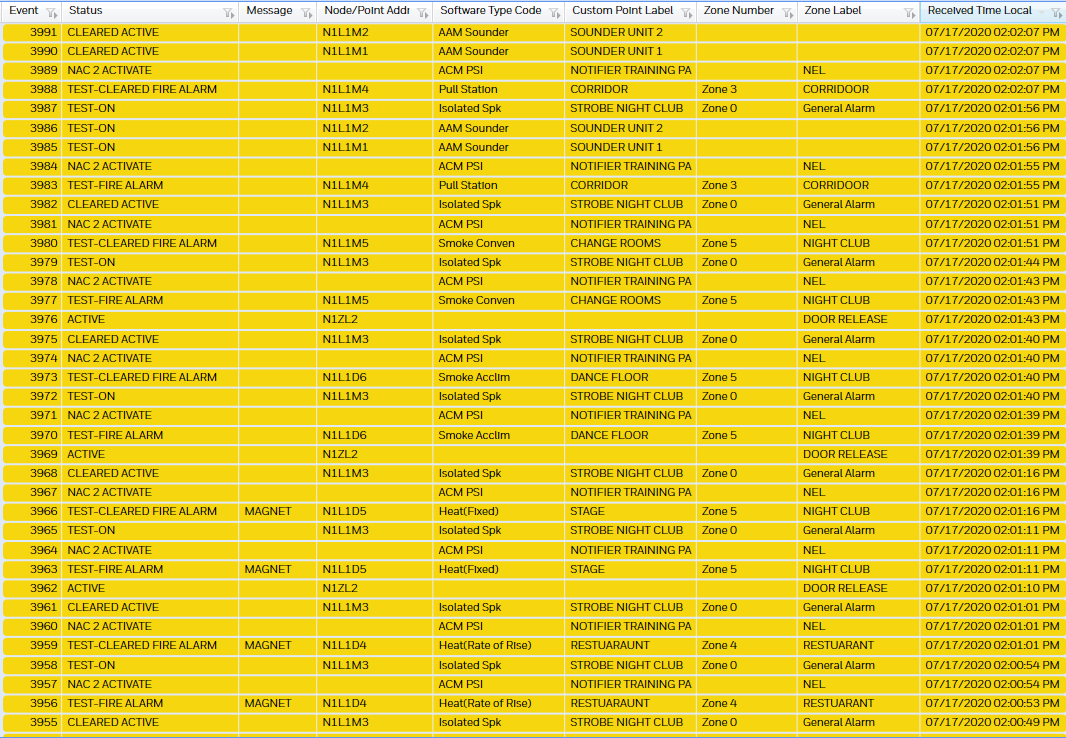The image size is (1066, 738).
Task: Open filter for the Message column
Action: [307, 13]
